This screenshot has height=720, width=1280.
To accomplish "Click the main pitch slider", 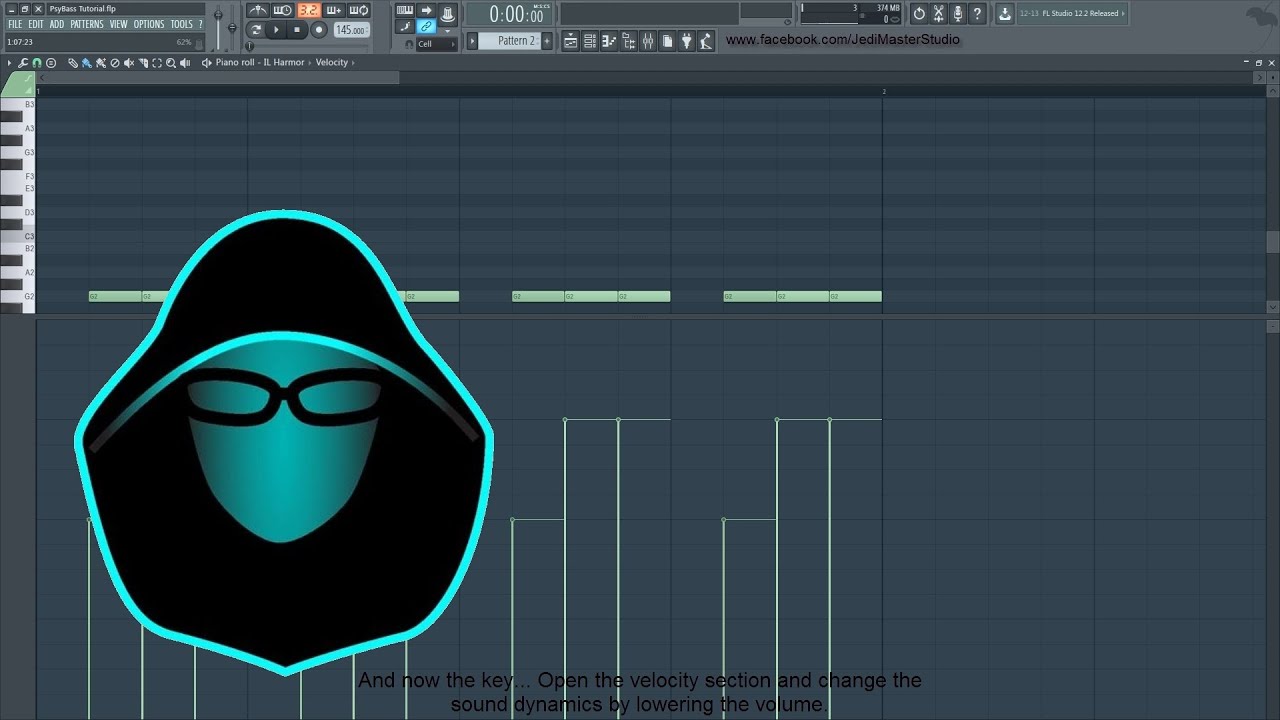I will tap(232, 27).
